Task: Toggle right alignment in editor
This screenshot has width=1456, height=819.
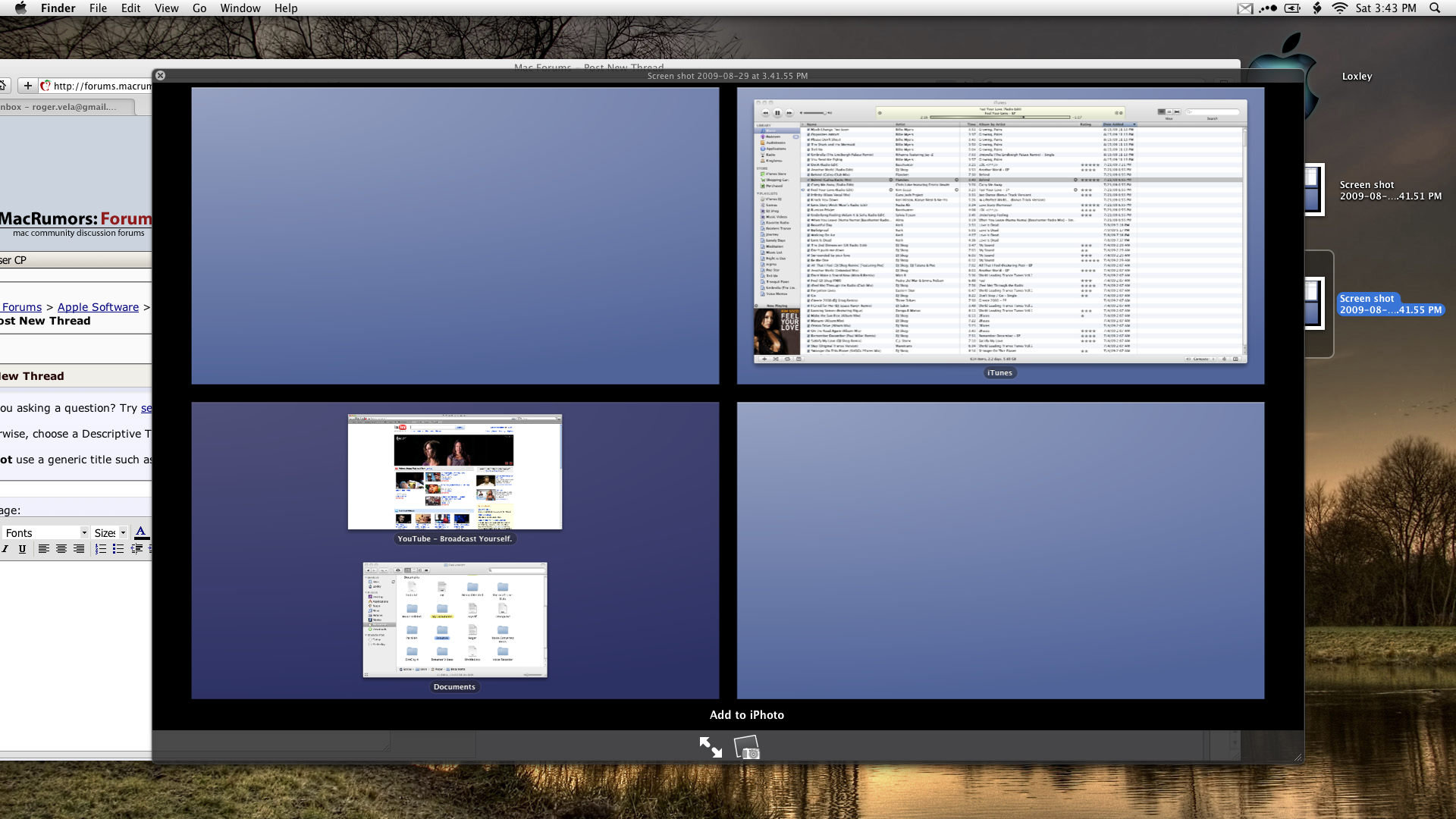Action: [79, 549]
